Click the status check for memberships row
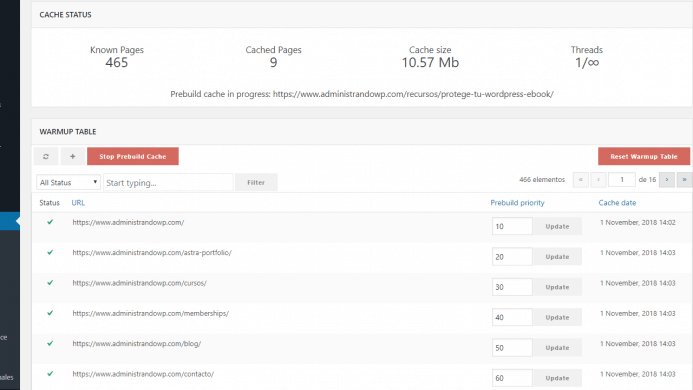The image size is (693, 390). tap(50, 313)
